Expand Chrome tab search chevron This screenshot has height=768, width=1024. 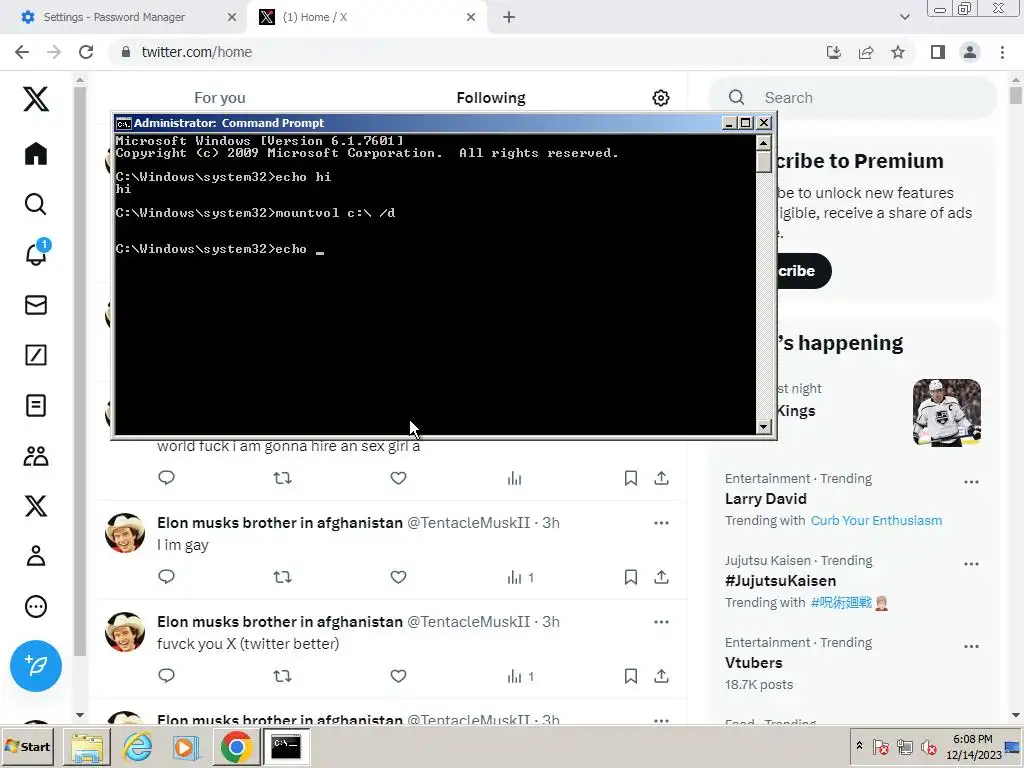pyautogui.click(x=904, y=17)
